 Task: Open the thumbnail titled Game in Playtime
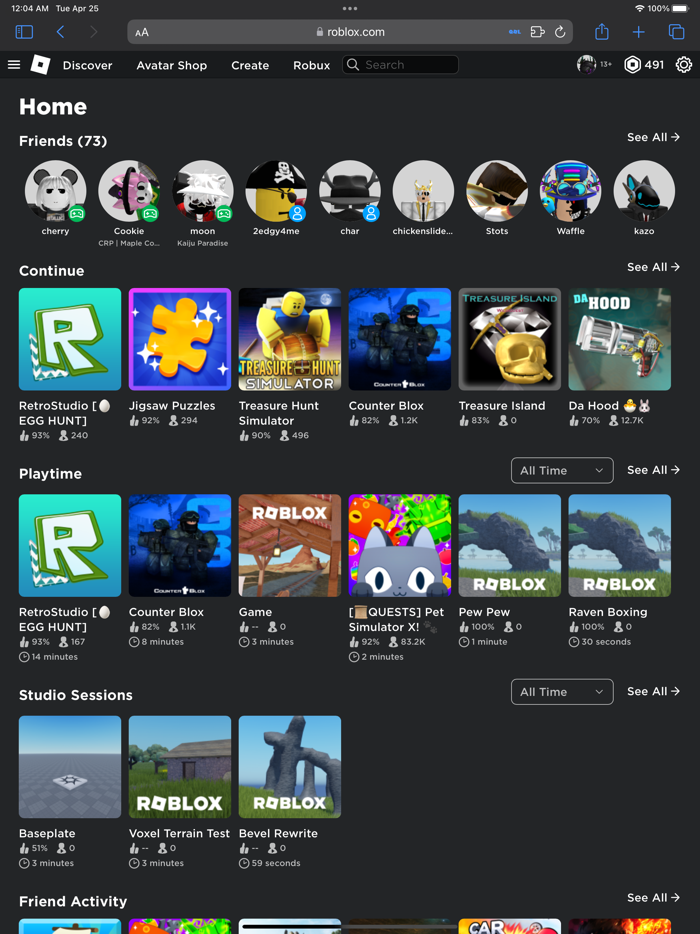[x=290, y=545]
